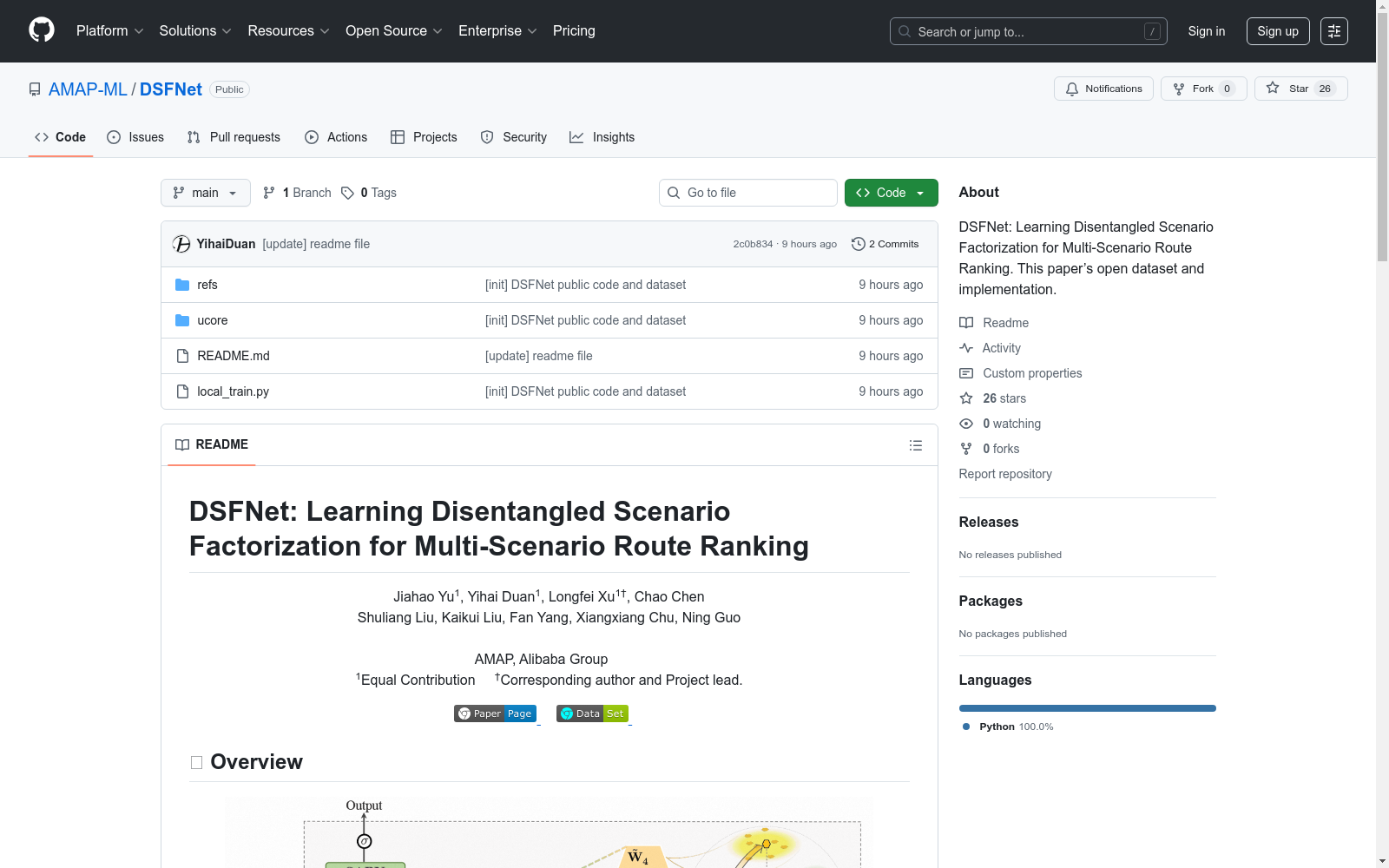Click the bell icon on Notifications

(x=1072, y=89)
